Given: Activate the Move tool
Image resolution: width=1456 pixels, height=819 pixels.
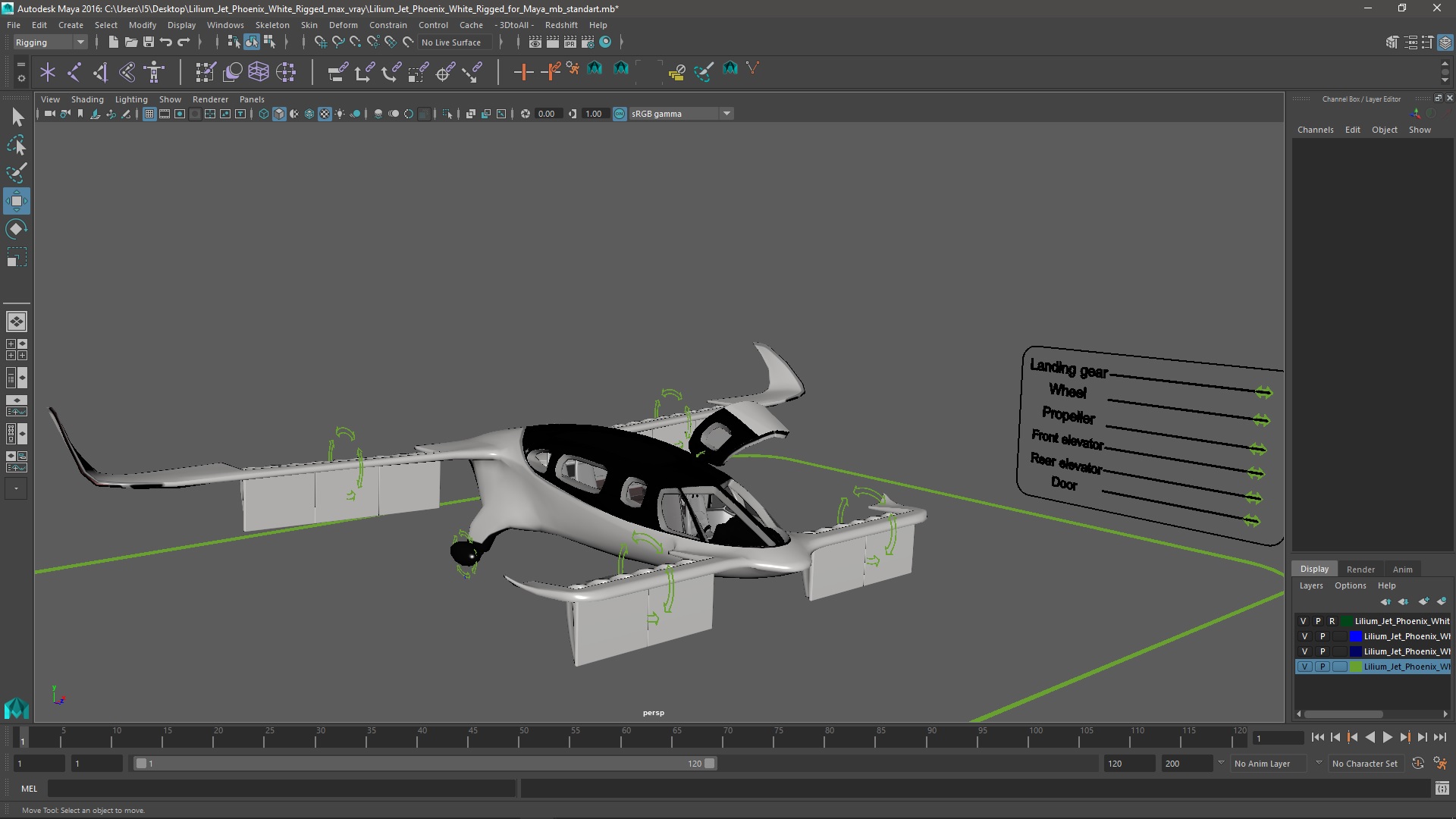Looking at the screenshot, I should click(17, 201).
